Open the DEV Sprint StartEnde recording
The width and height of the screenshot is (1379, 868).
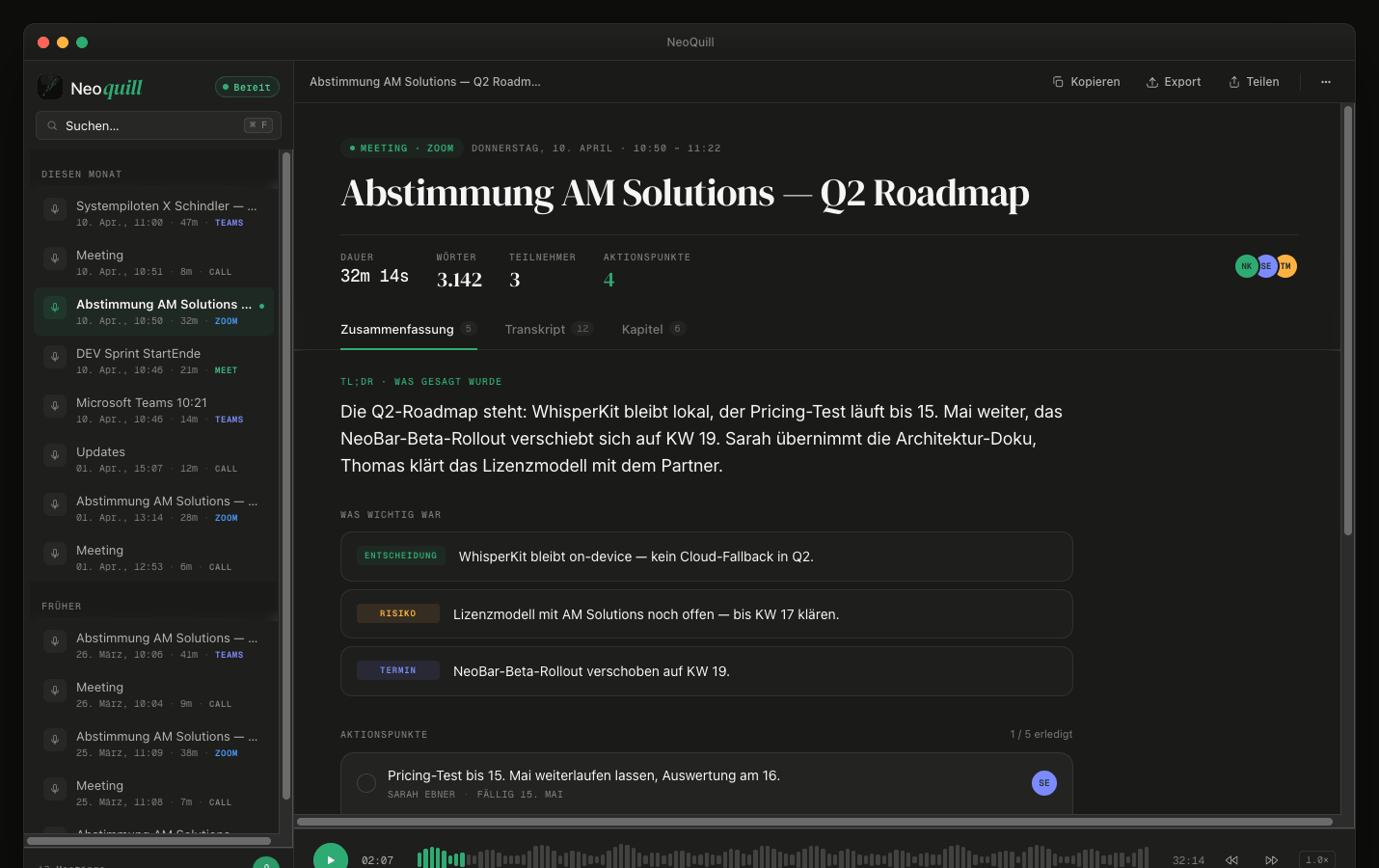(x=154, y=361)
